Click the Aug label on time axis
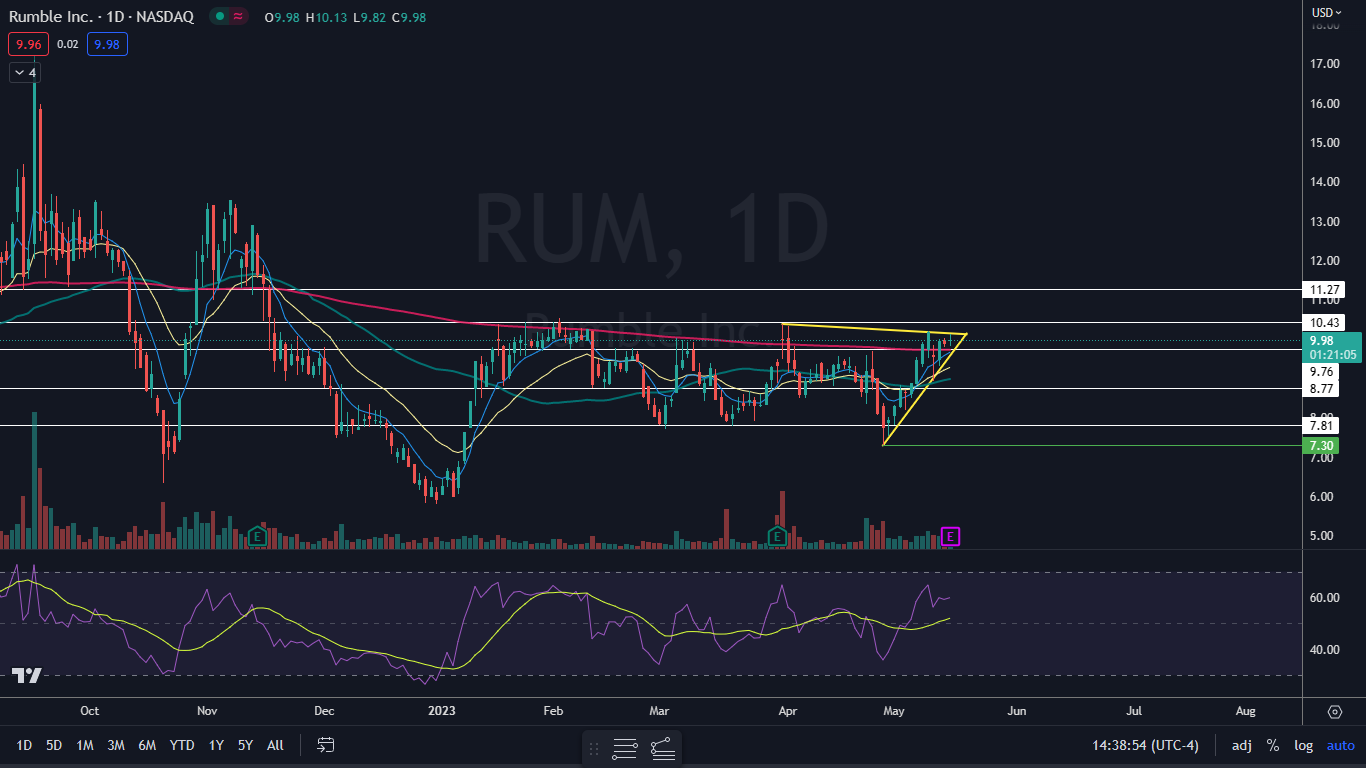 point(1245,712)
